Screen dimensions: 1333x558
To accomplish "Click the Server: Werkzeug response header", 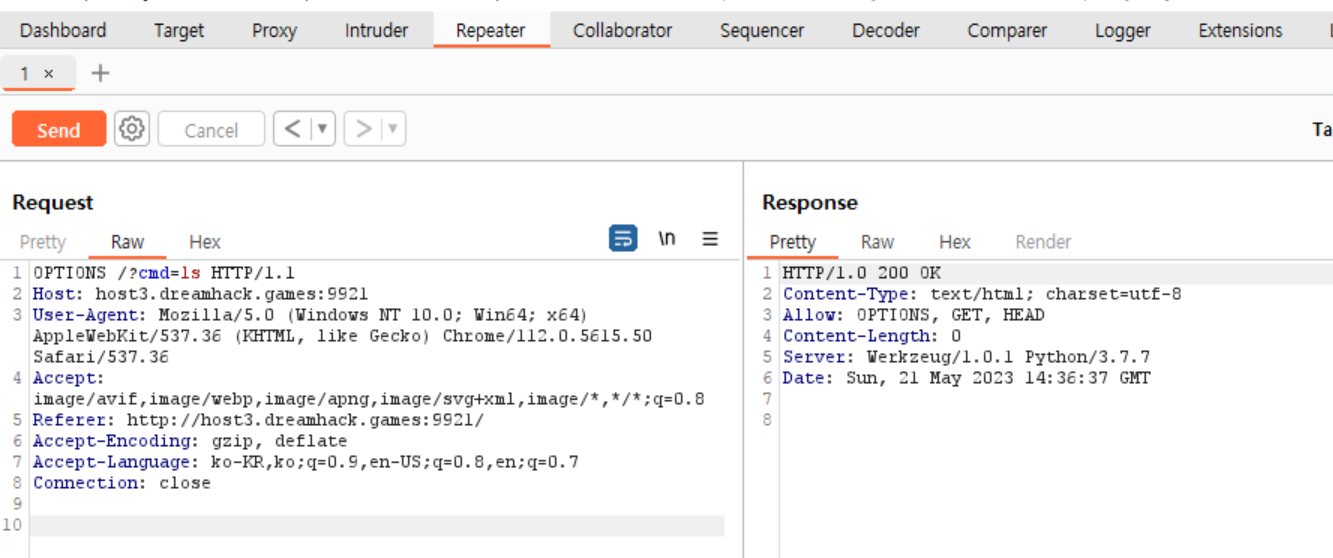I will [966, 357].
